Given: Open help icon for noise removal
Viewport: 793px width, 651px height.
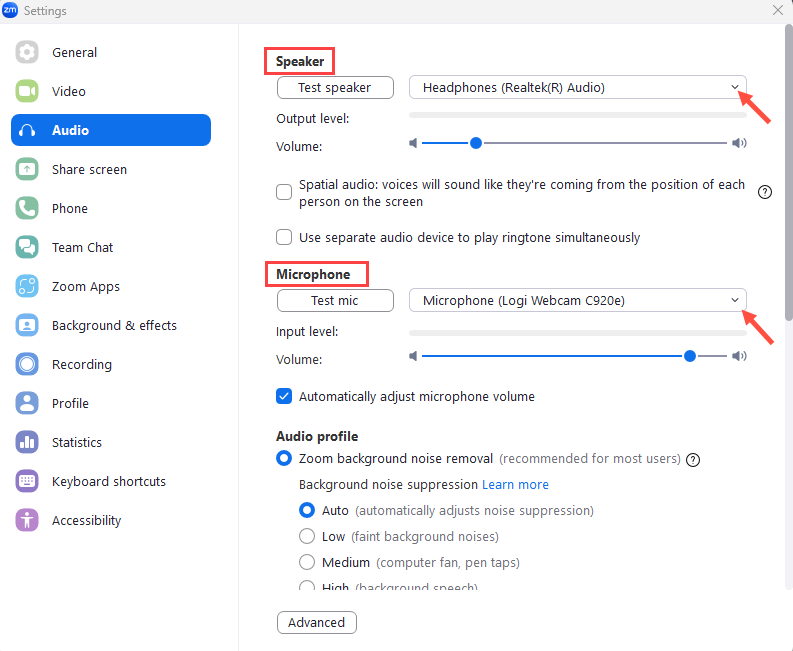Looking at the screenshot, I should [x=693, y=460].
